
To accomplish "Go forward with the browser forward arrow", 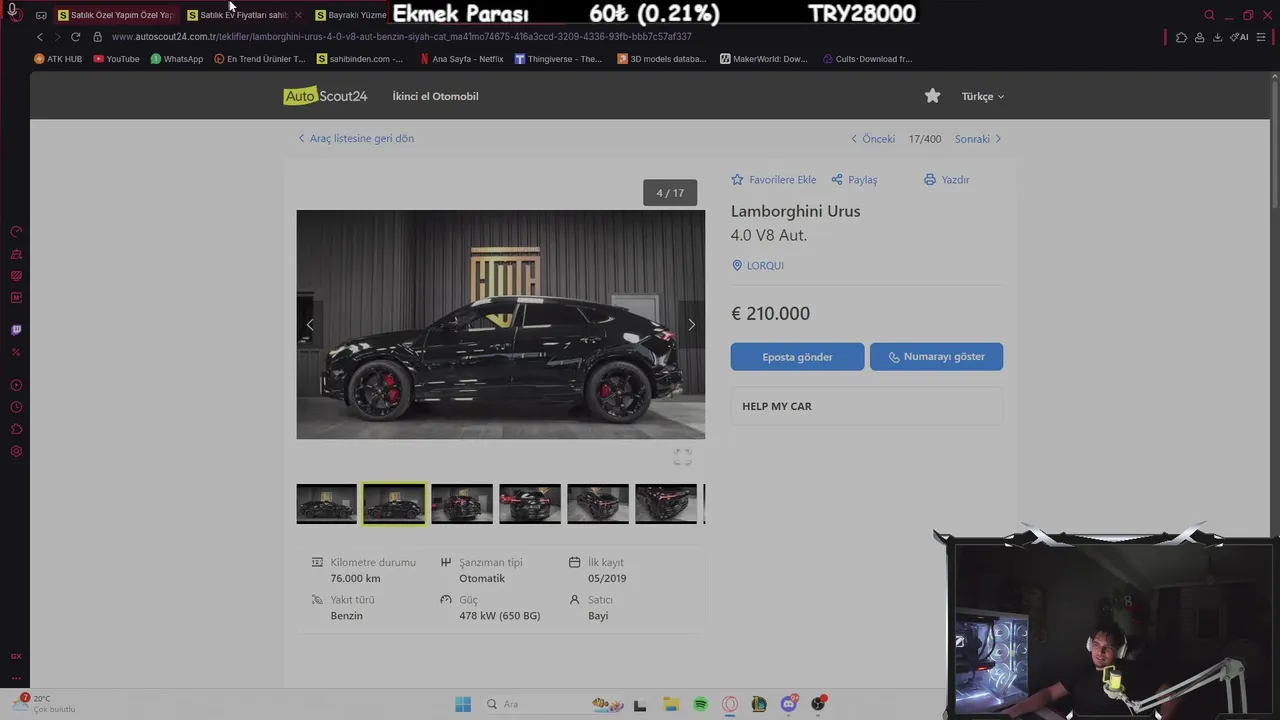I will [x=57, y=37].
